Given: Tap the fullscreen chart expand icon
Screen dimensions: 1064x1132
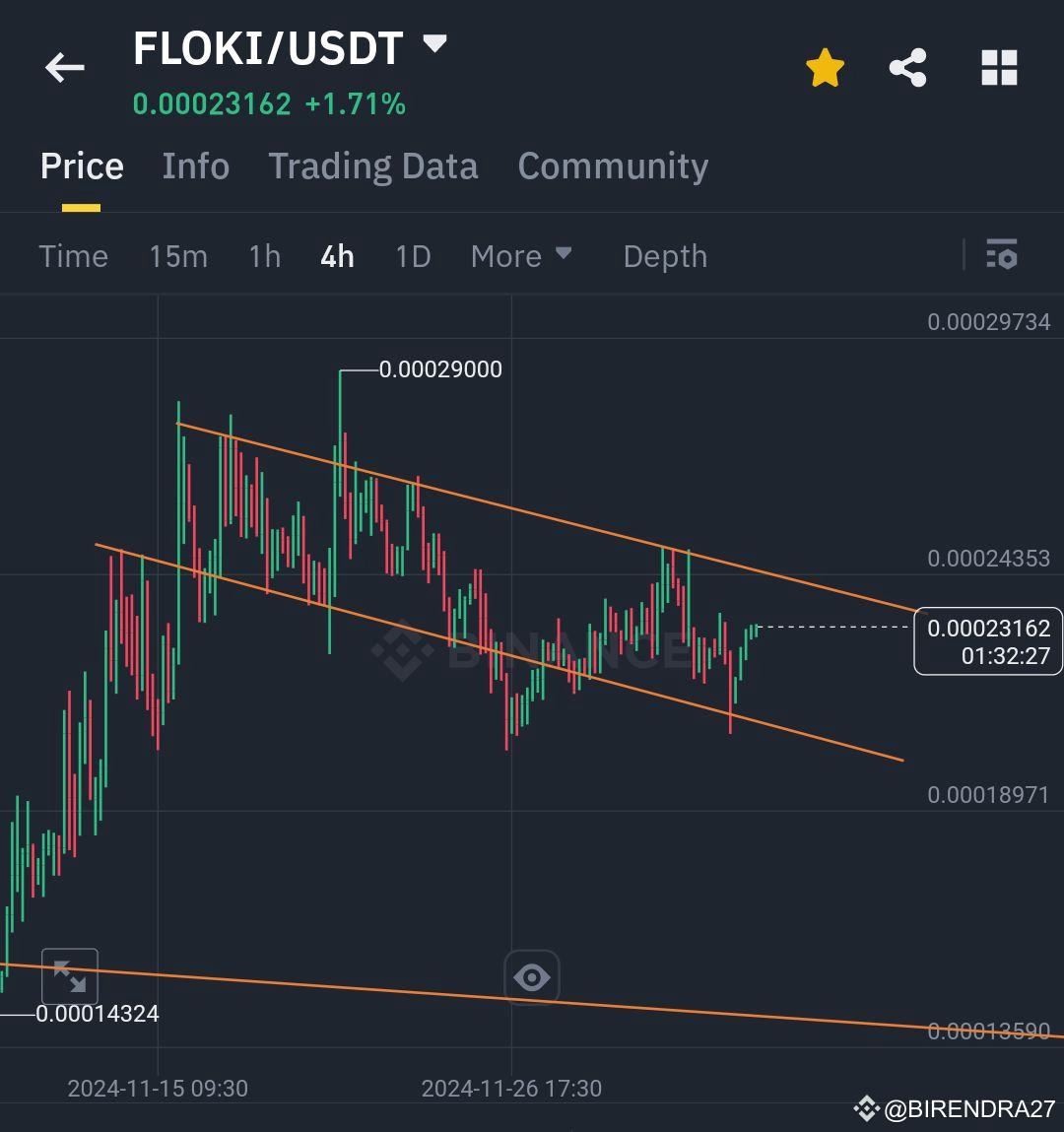Looking at the screenshot, I should pyautogui.click(x=70, y=975).
